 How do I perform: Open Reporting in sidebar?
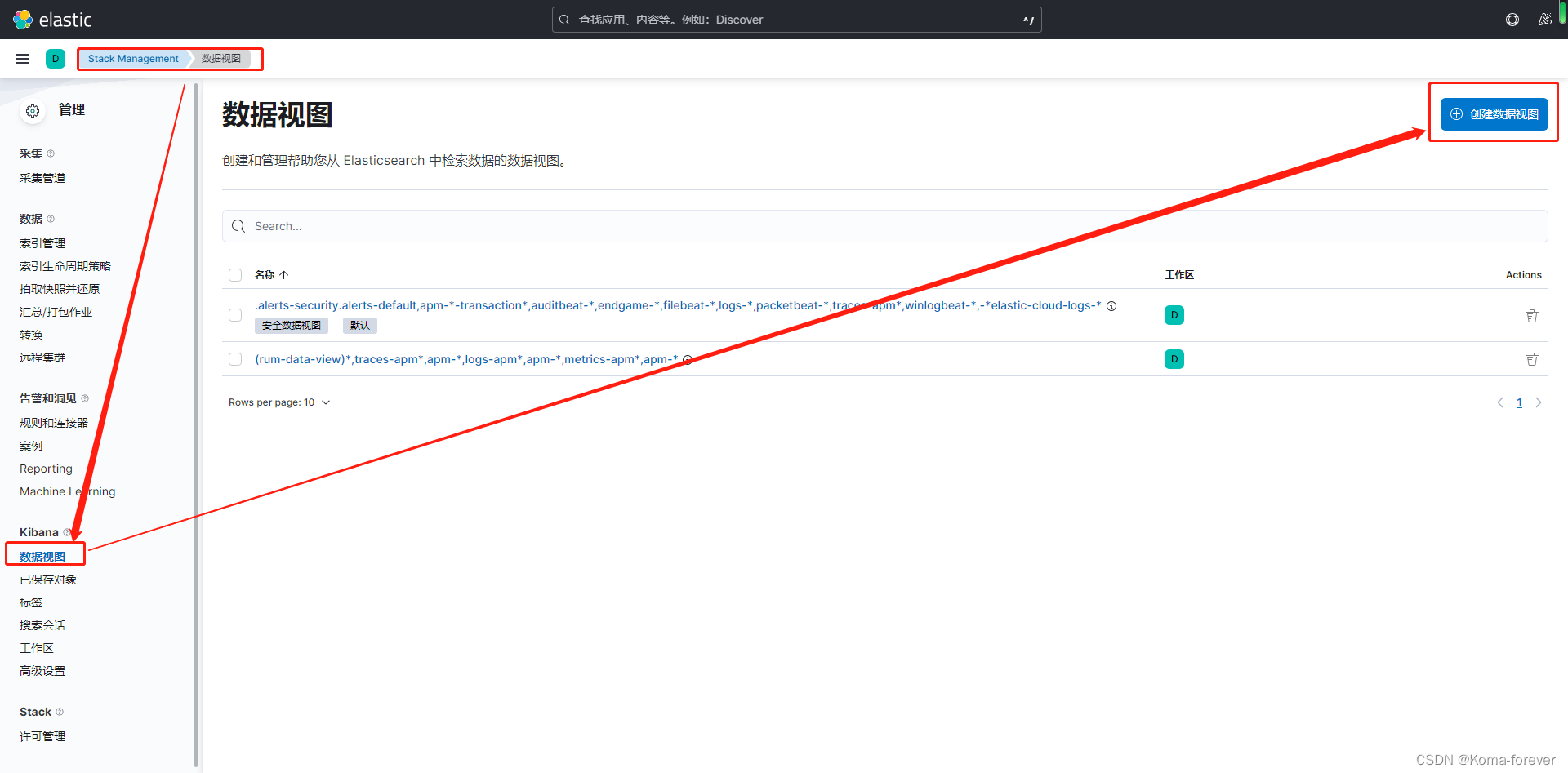pos(46,469)
